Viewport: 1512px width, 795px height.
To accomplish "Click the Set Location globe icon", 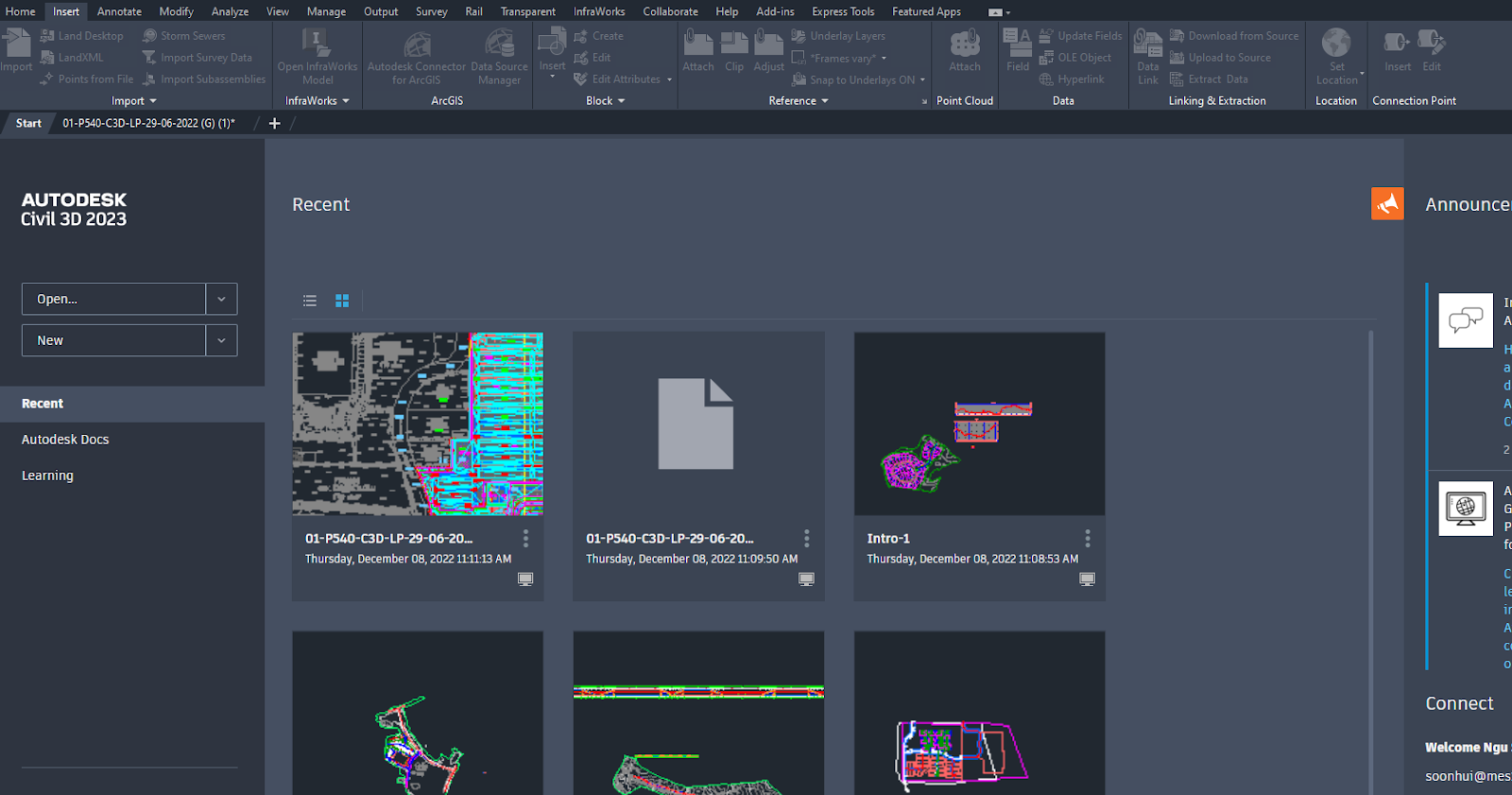I will (1335, 44).
